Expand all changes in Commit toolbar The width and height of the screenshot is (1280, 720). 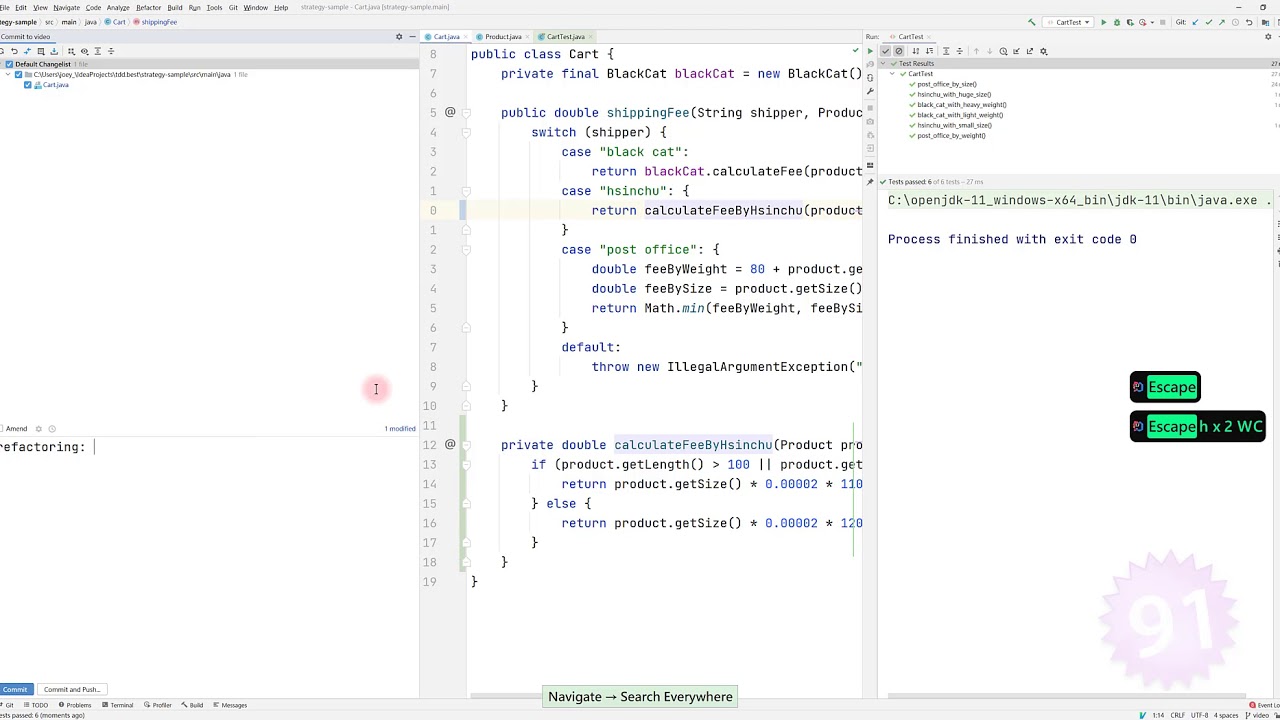pos(98,51)
